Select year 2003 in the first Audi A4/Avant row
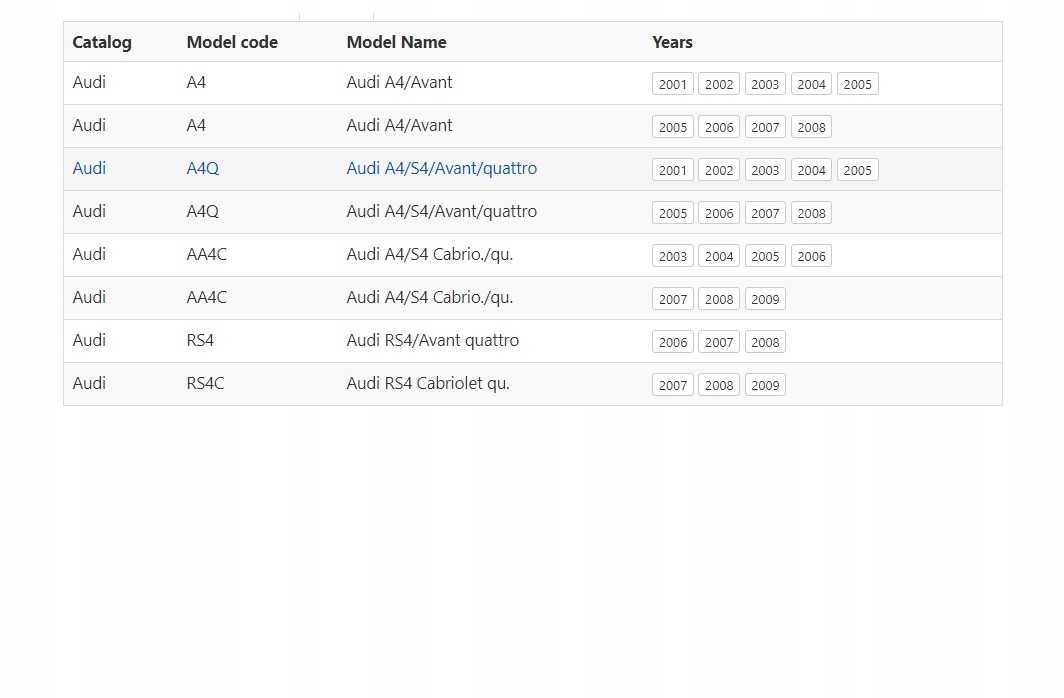Viewport: 1064px width, 698px height. click(765, 84)
